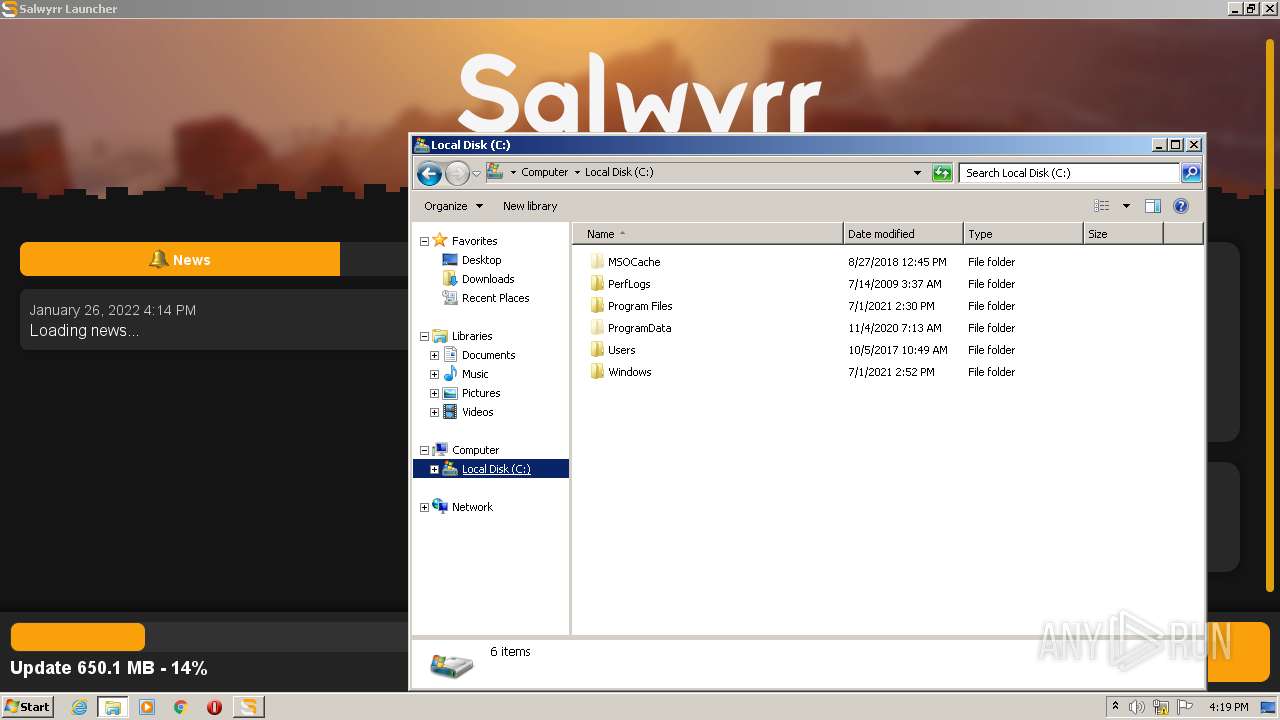Click the Action Center flag icon
1280x720 pixels.
(1184, 707)
